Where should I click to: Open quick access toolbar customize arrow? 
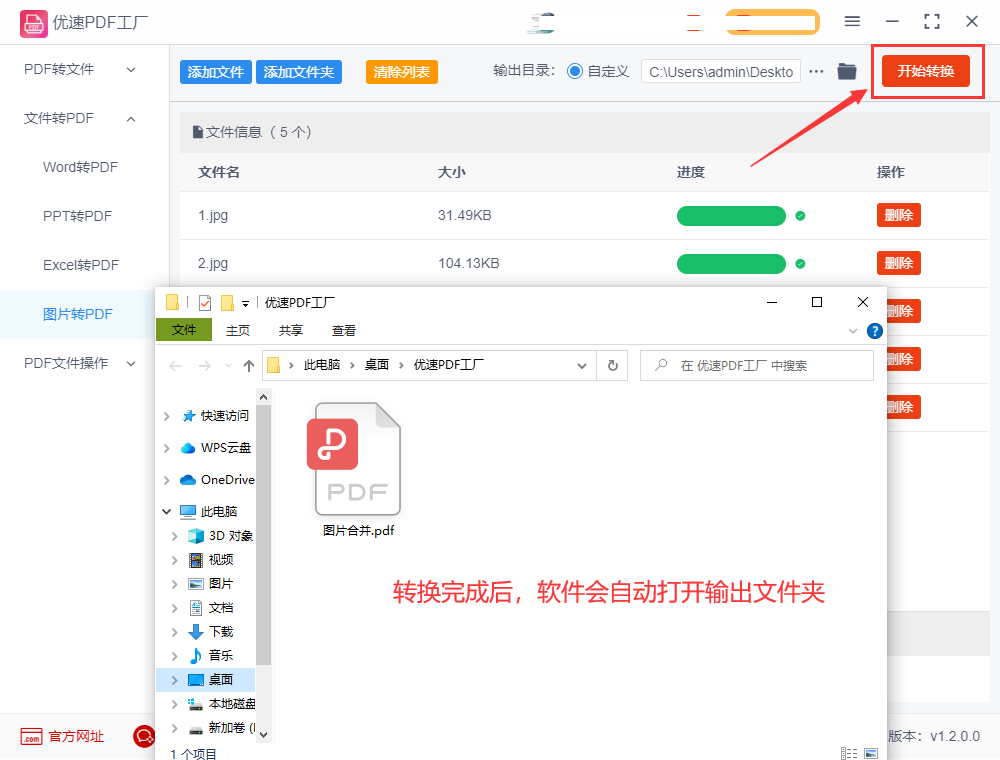[246, 303]
